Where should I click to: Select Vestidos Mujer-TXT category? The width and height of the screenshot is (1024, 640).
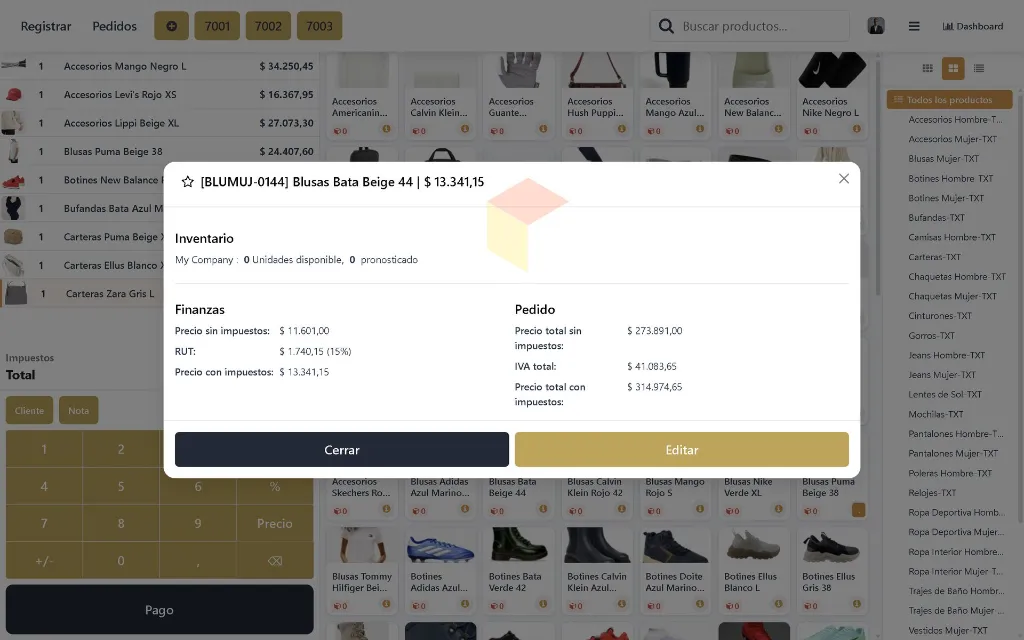[948, 630]
